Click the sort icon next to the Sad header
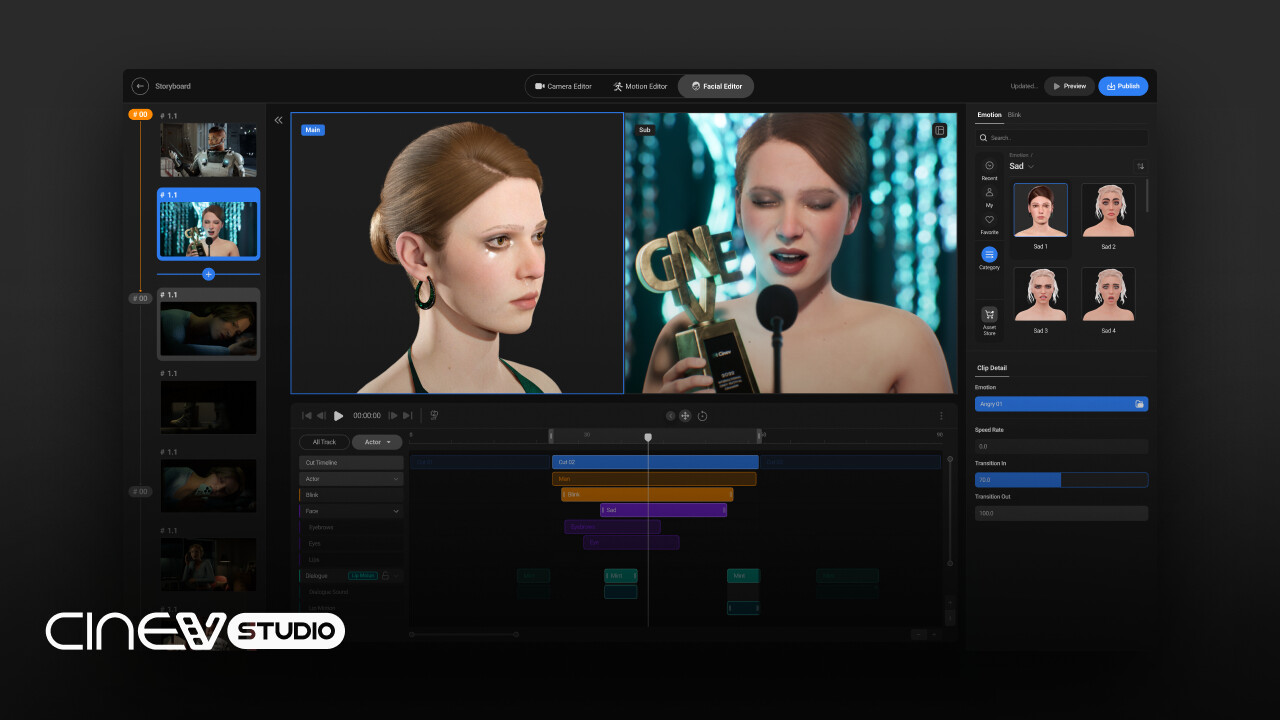The width and height of the screenshot is (1280, 720). click(x=1141, y=165)
